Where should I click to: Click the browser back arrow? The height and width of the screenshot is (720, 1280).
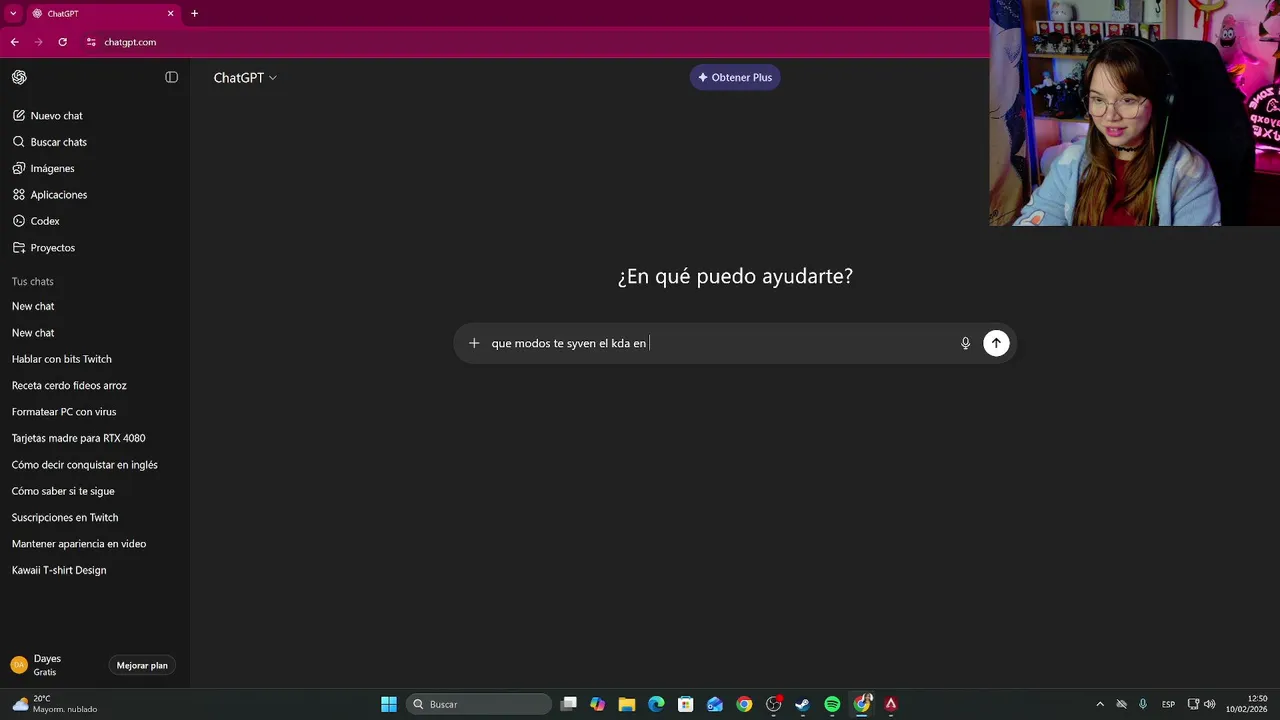(x=14, y=42)
